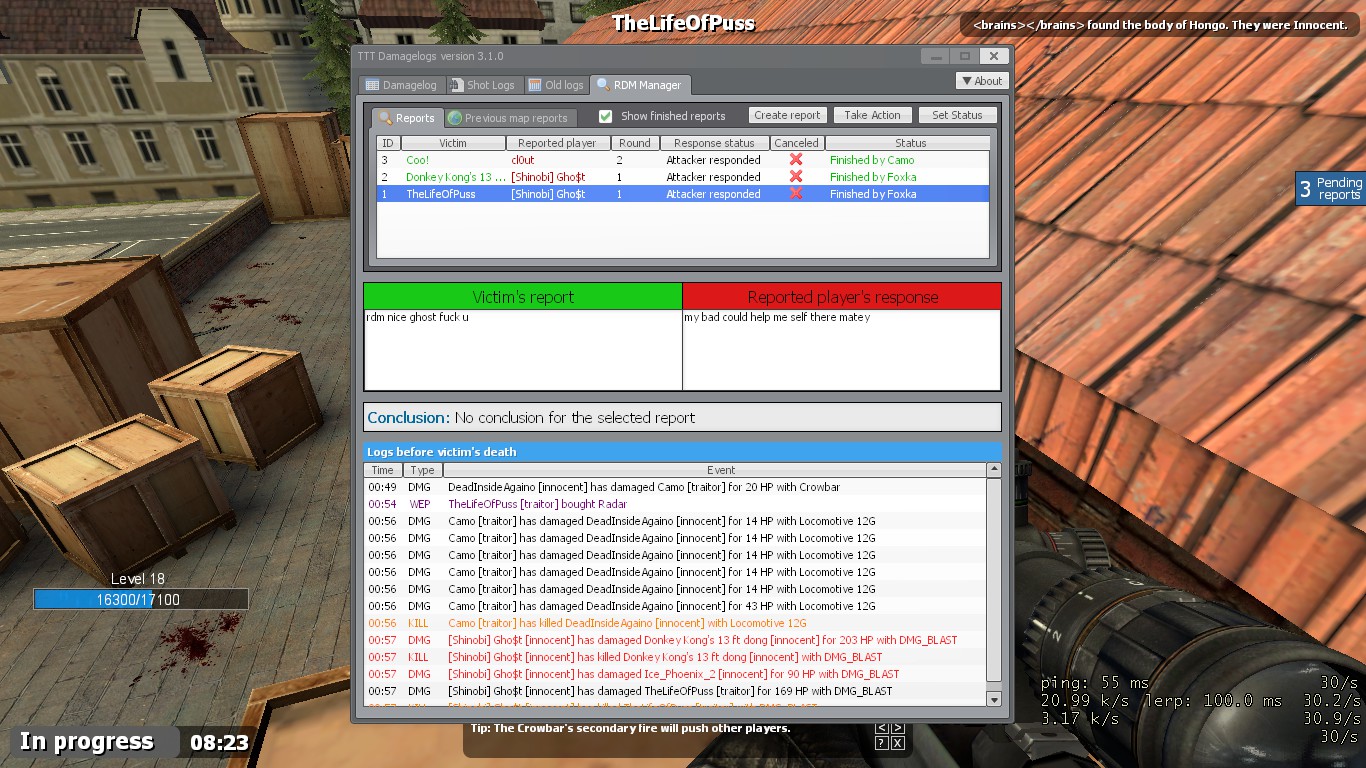This screenshot has height=768, width=1366.
Task: Sort reports by ID column header
Action: point(388,143)
